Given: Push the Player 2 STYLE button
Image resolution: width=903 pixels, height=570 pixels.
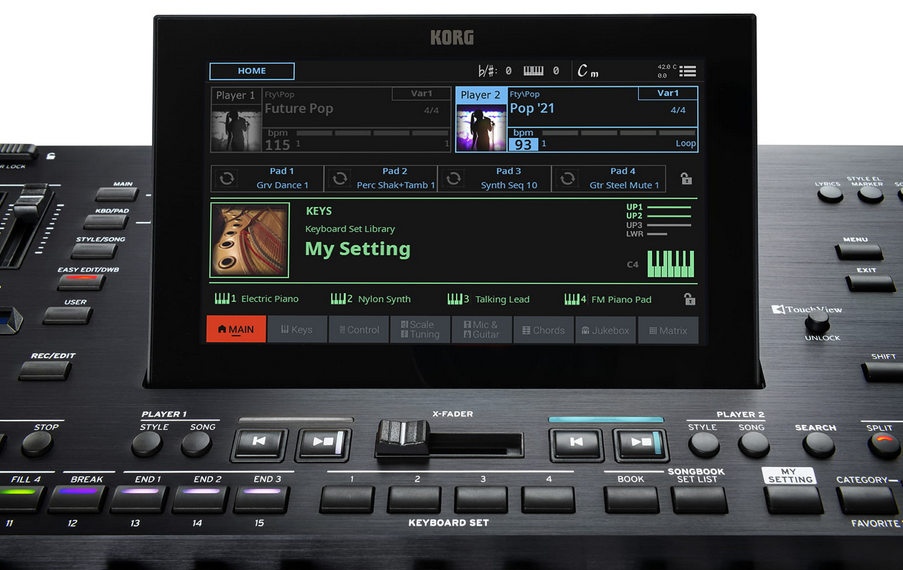Looking at the screenshot, I should [704, 444].
